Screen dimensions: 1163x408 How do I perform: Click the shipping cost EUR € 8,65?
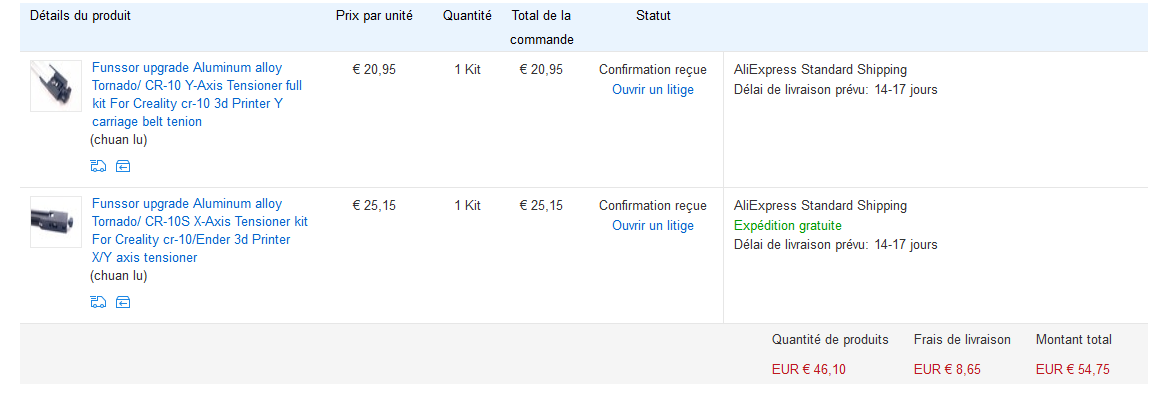coord(947,370)
